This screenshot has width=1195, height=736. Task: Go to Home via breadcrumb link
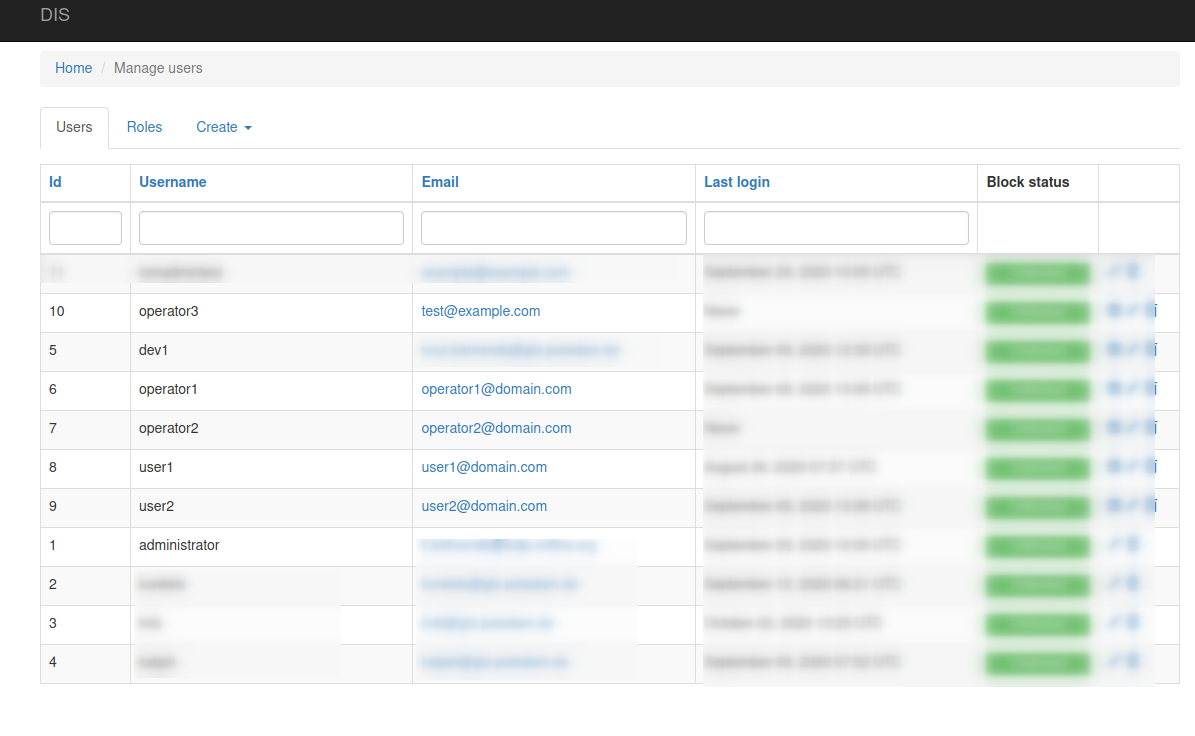(73, 68)
